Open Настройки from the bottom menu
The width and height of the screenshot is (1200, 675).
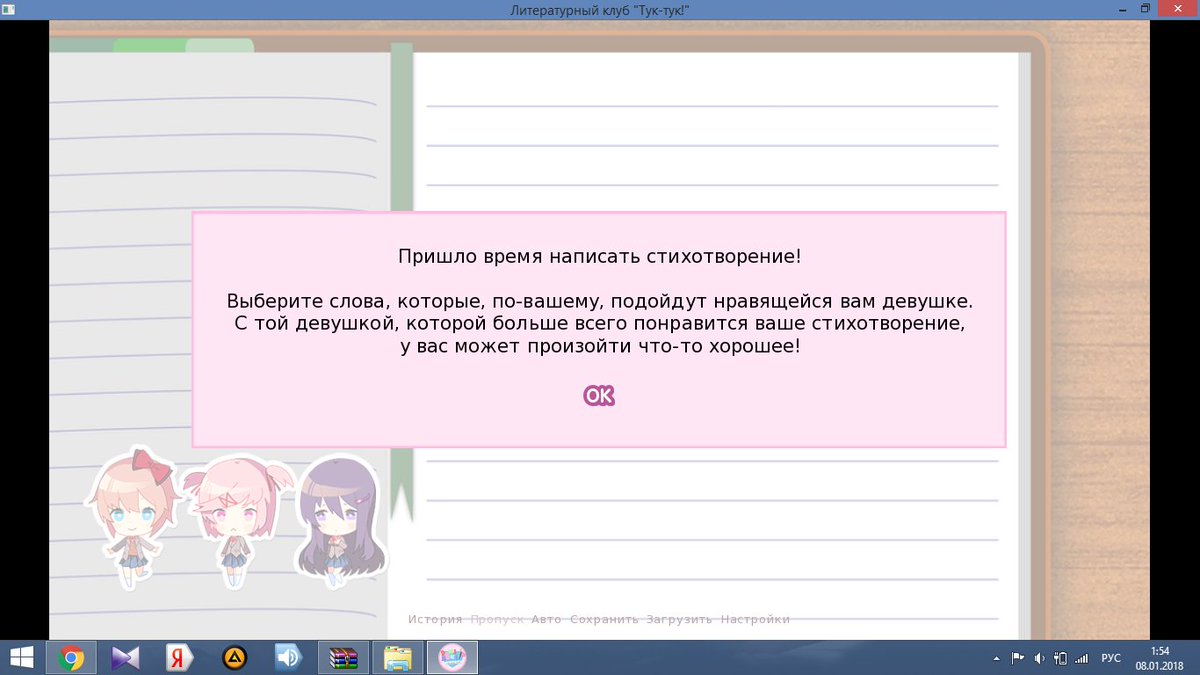pos(755,619)
